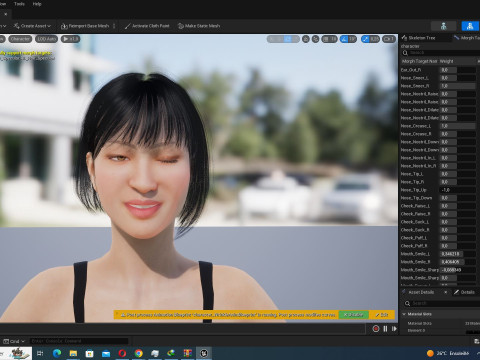Toggle coordinate system globe icon

(306, 39)
